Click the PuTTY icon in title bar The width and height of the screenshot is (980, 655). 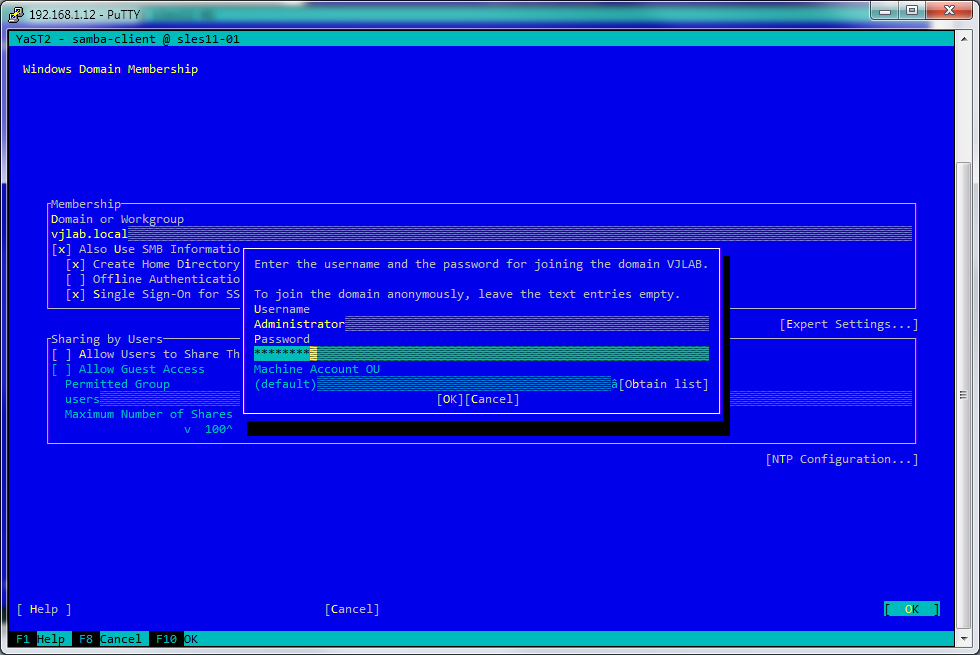coord(16,14)
